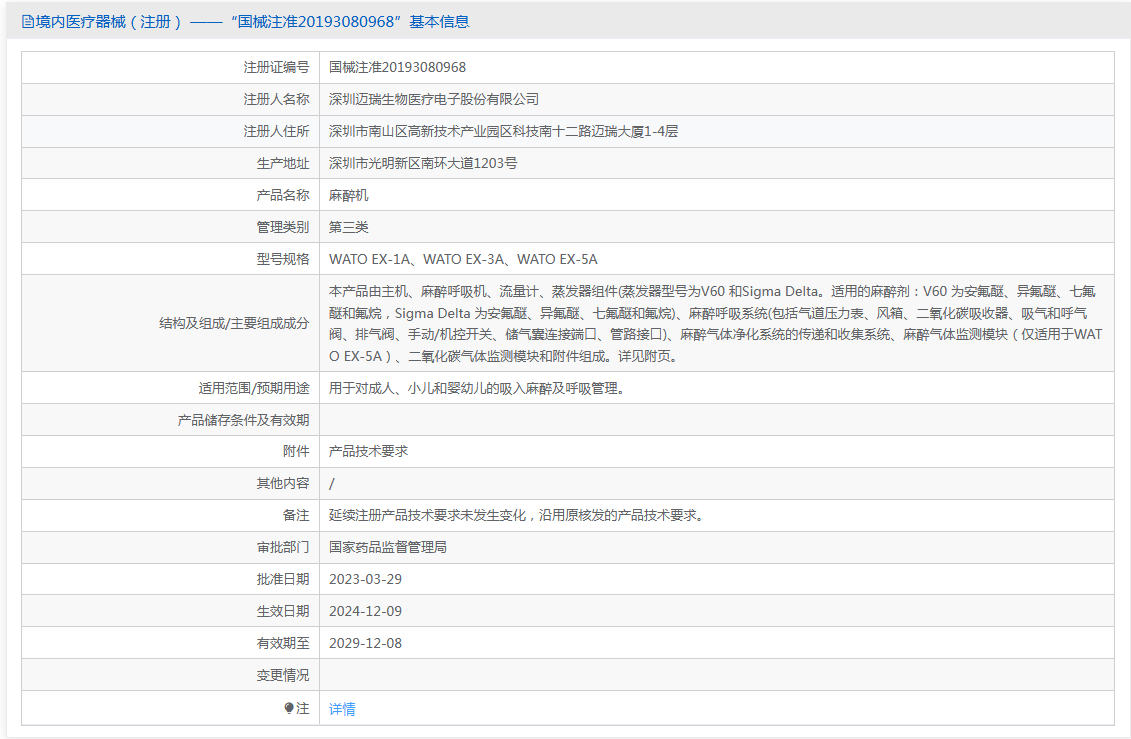Select the product name 麻醉机
Image resolution: width=1131 pixels, height=739 pixels.
pos(348,195)
